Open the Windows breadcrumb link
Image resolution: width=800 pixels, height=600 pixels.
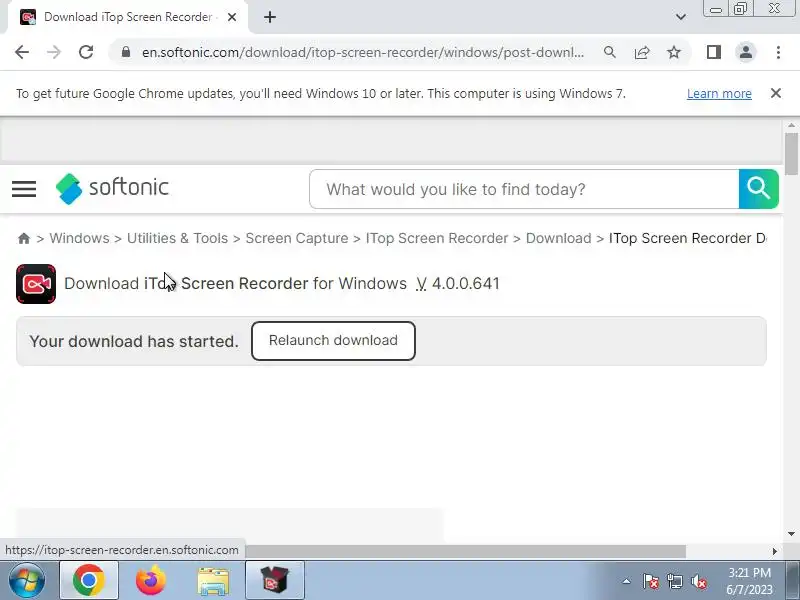click(x=79, y=238)
